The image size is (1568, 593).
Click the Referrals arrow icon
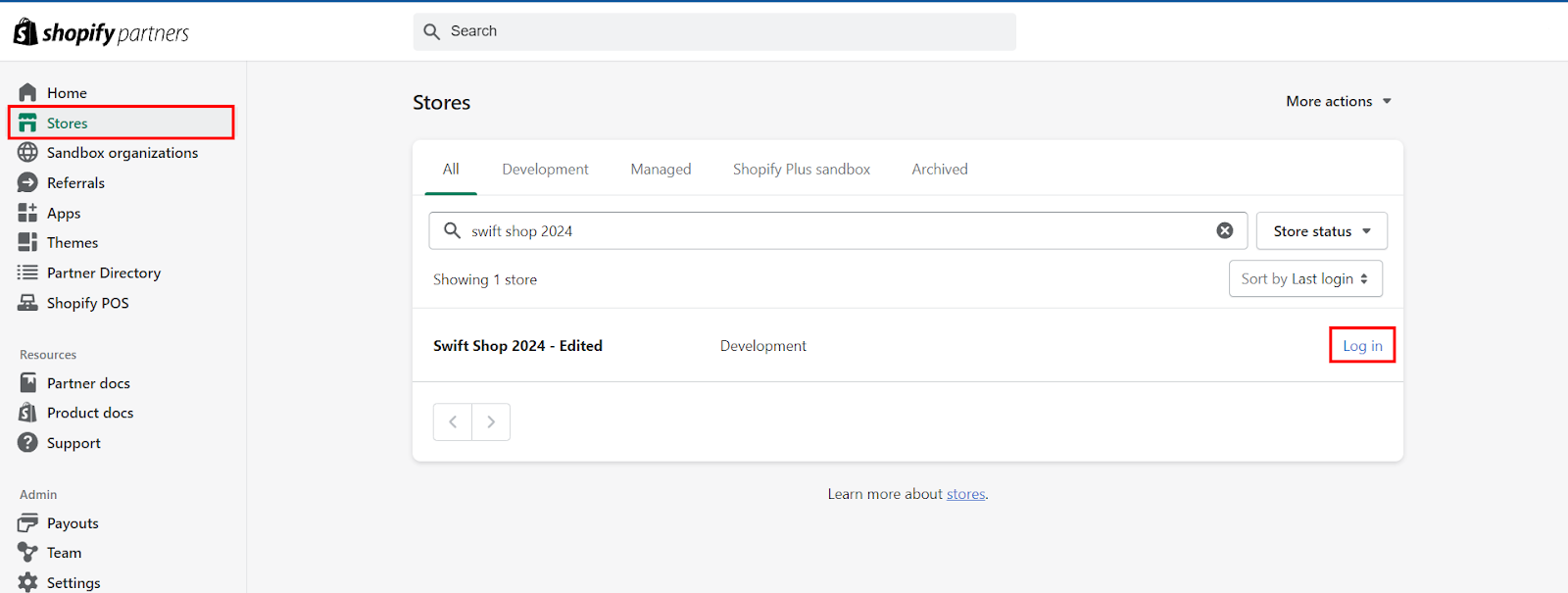27,182
